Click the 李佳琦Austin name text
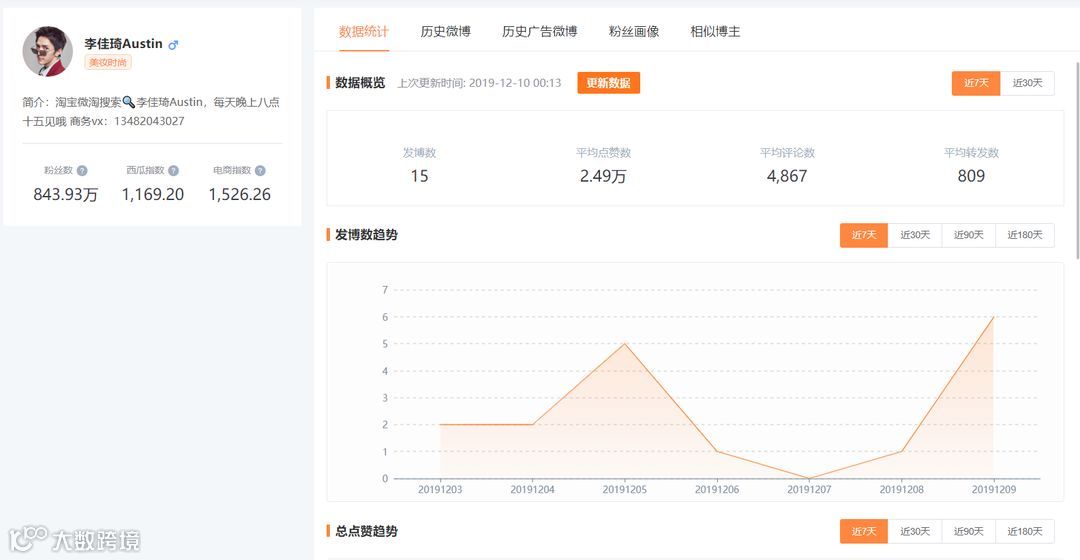The width and height of the screenshot is (1080, 560). (123, 44)
